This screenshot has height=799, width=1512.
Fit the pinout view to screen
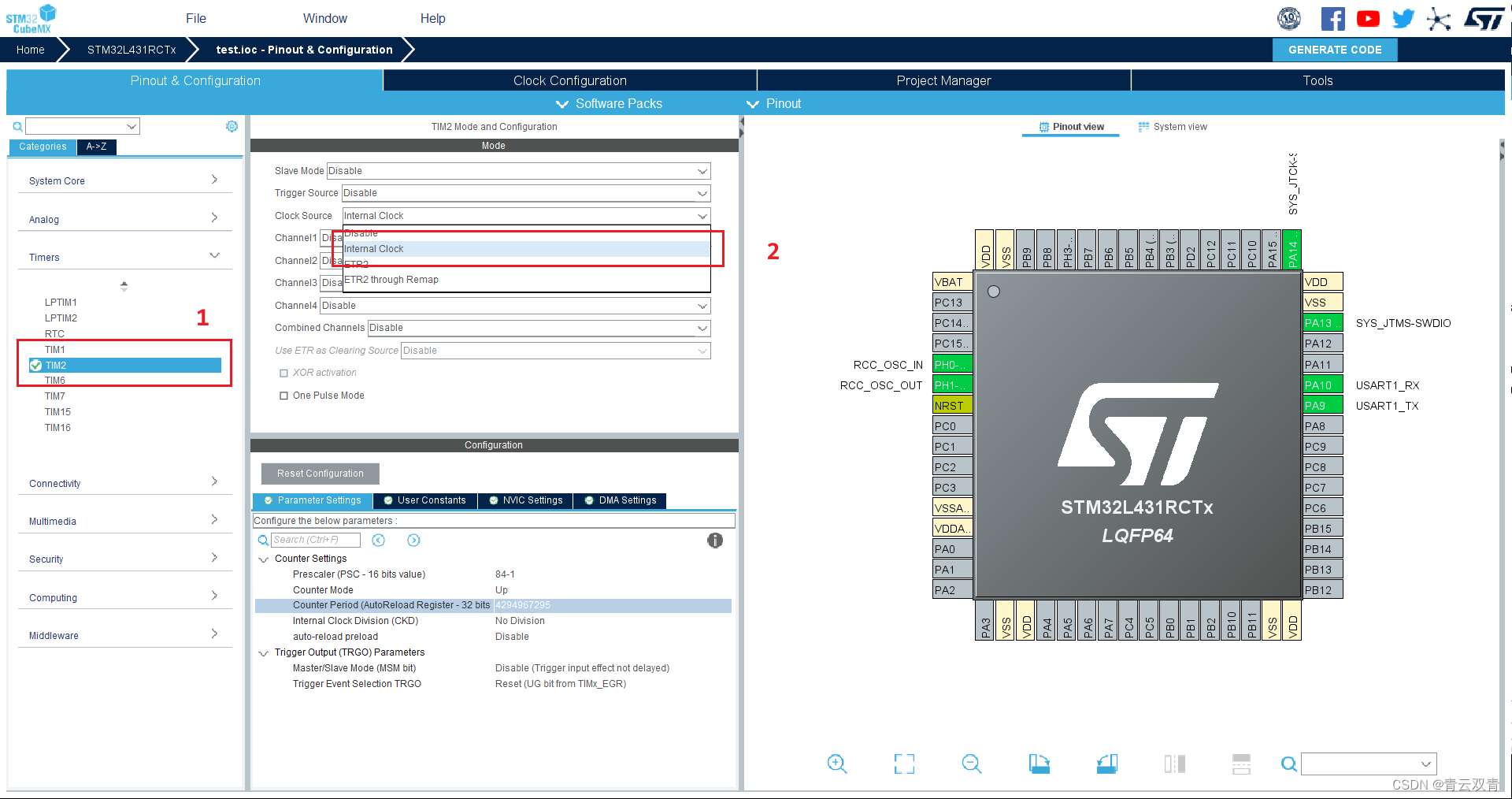pyautogui.click(x=904, y=764)
